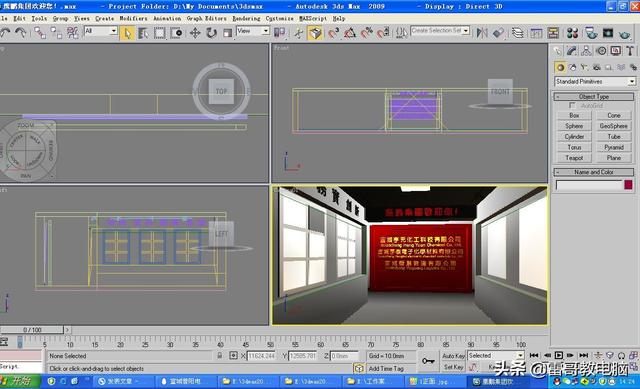Toggle Angle Snap
640x389 pixels.
(x=350, y=33)
